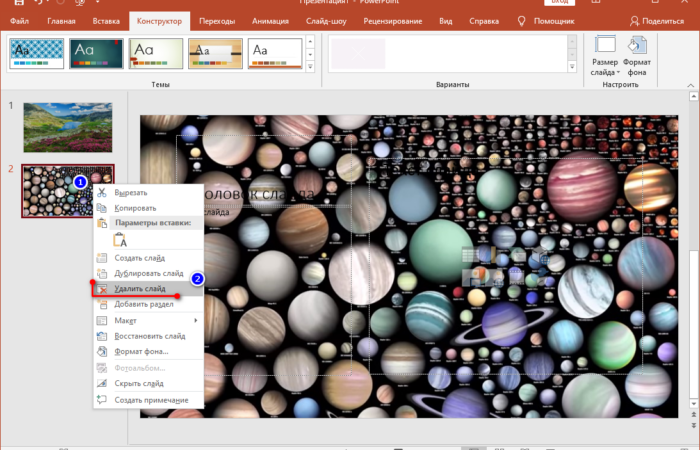Expand the Themes gallery with its More arrow
Screen dimensions: 700x450
click(310, 67)
